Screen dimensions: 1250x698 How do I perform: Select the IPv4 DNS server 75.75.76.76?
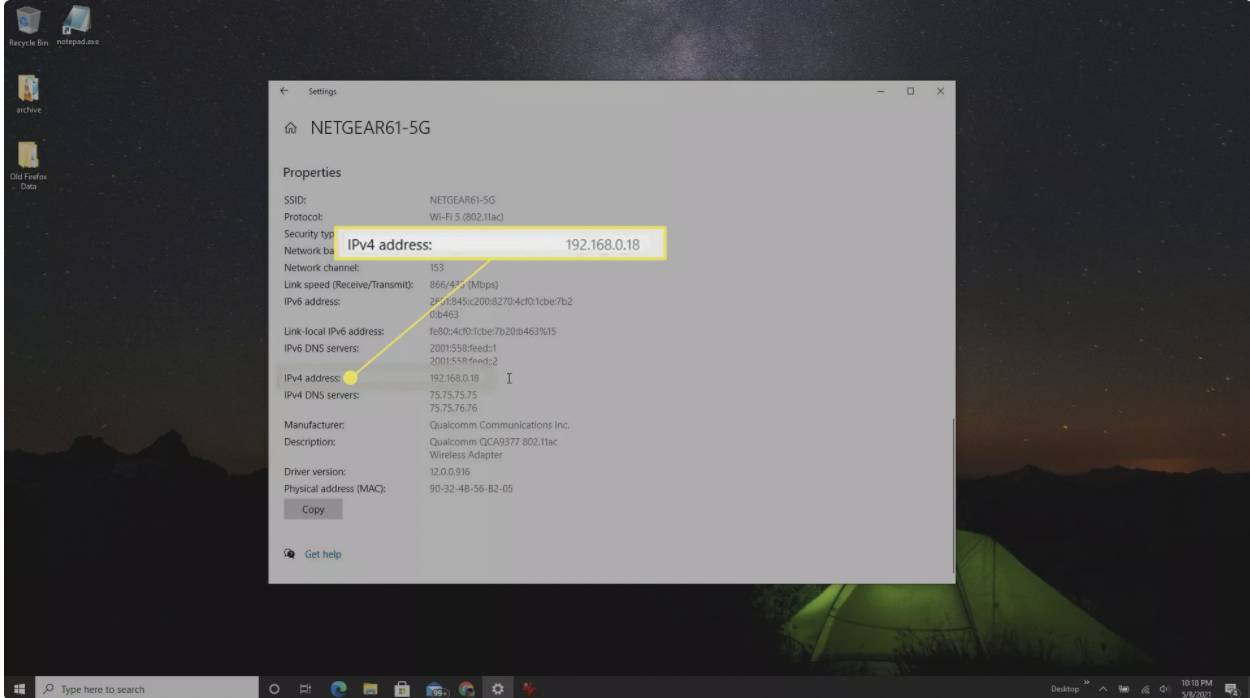click(453, 408)
